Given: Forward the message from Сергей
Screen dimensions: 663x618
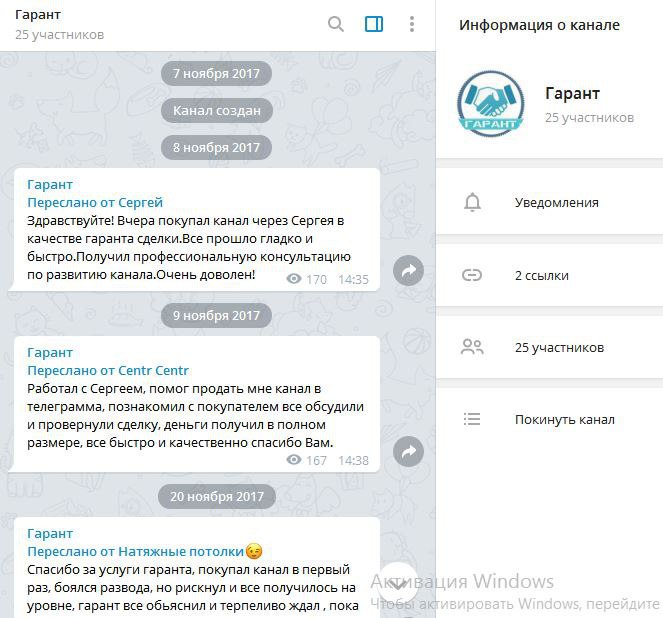Looking at the screenshot, I should (x=408, y=271).
